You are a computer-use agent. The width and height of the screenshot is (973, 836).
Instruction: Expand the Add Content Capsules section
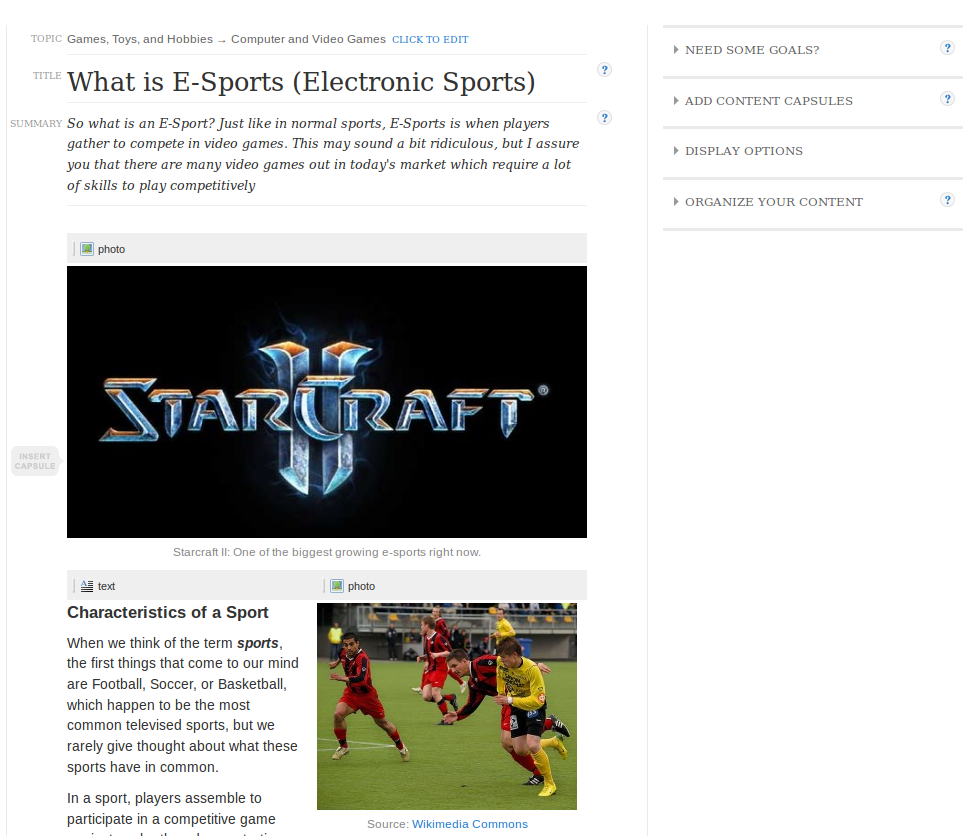[x=763, y=101]
